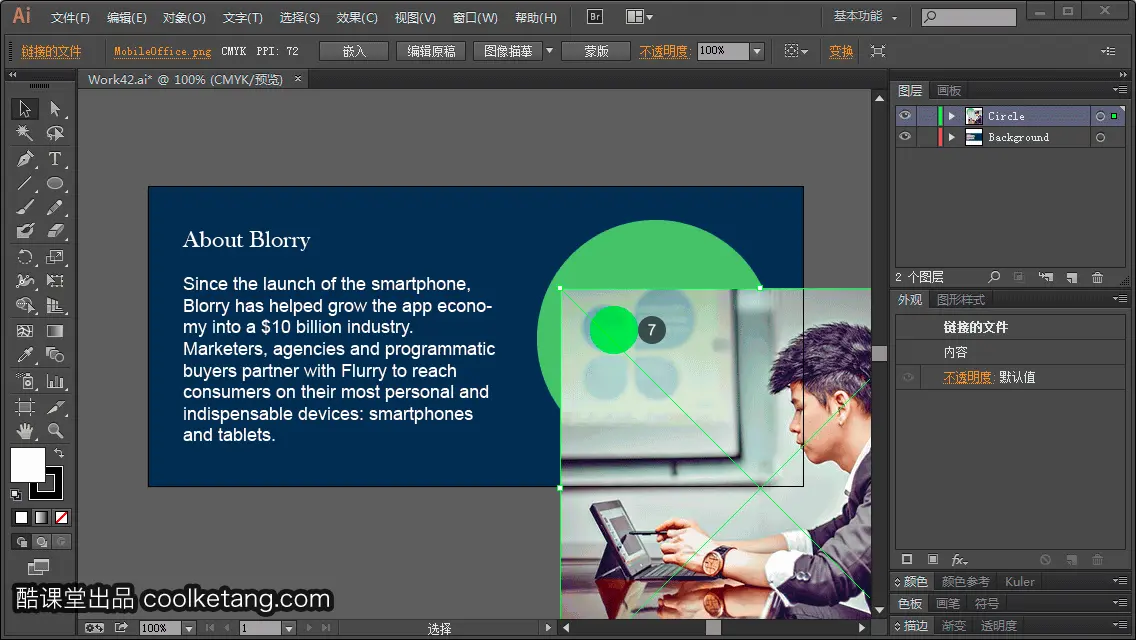Toggle lock on Background layer

[x=926, y=136]
